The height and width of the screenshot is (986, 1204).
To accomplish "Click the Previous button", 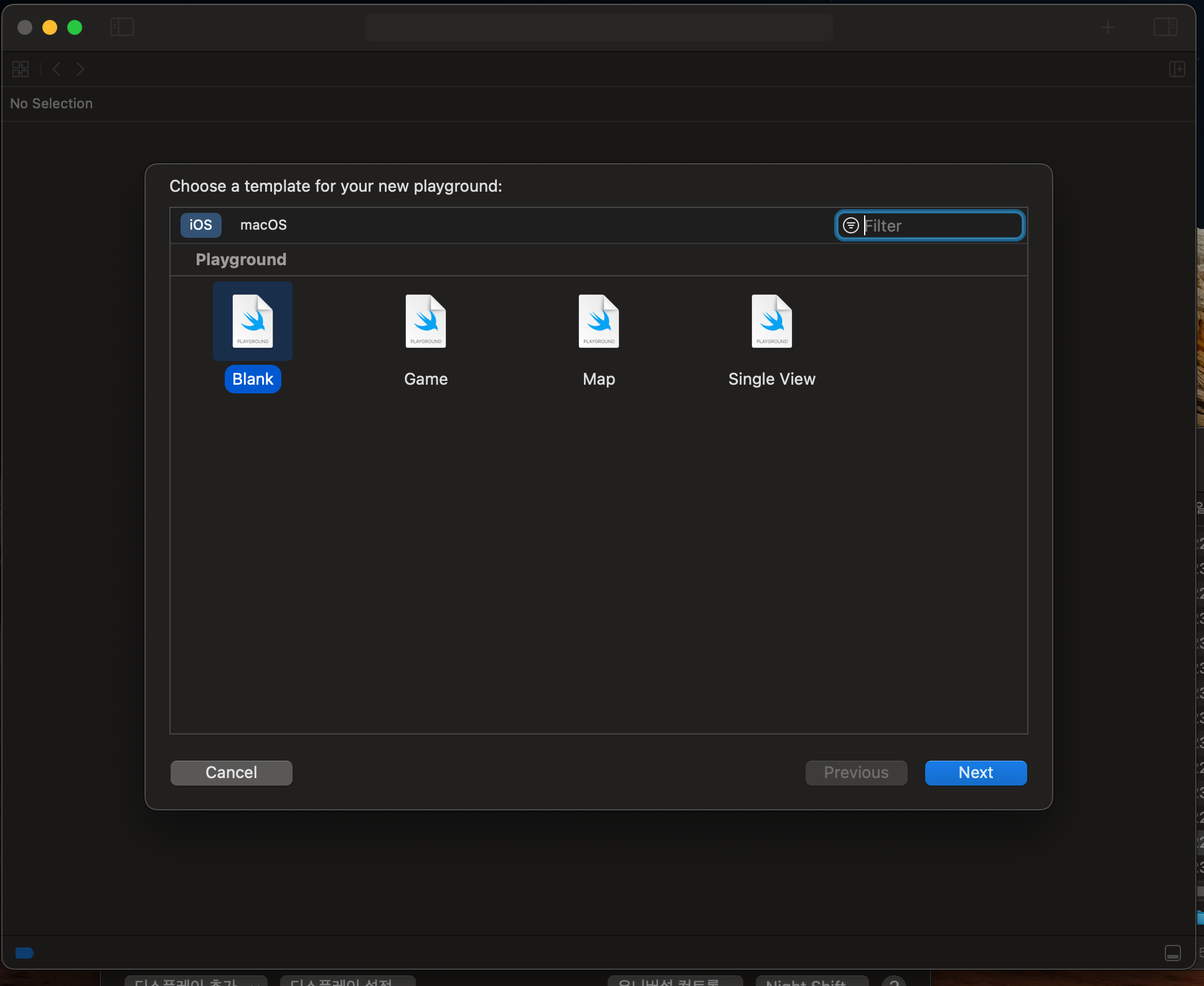I will (856, 772).
